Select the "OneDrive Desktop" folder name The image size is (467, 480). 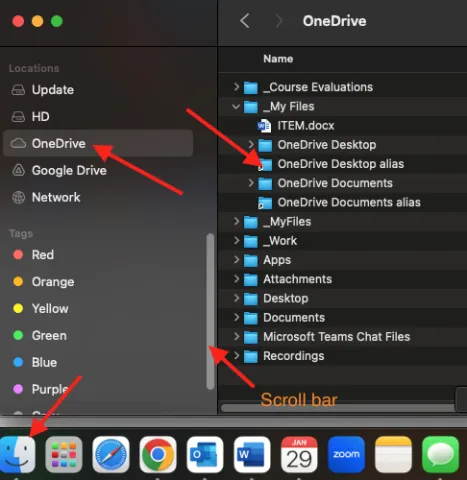point(327,145)
